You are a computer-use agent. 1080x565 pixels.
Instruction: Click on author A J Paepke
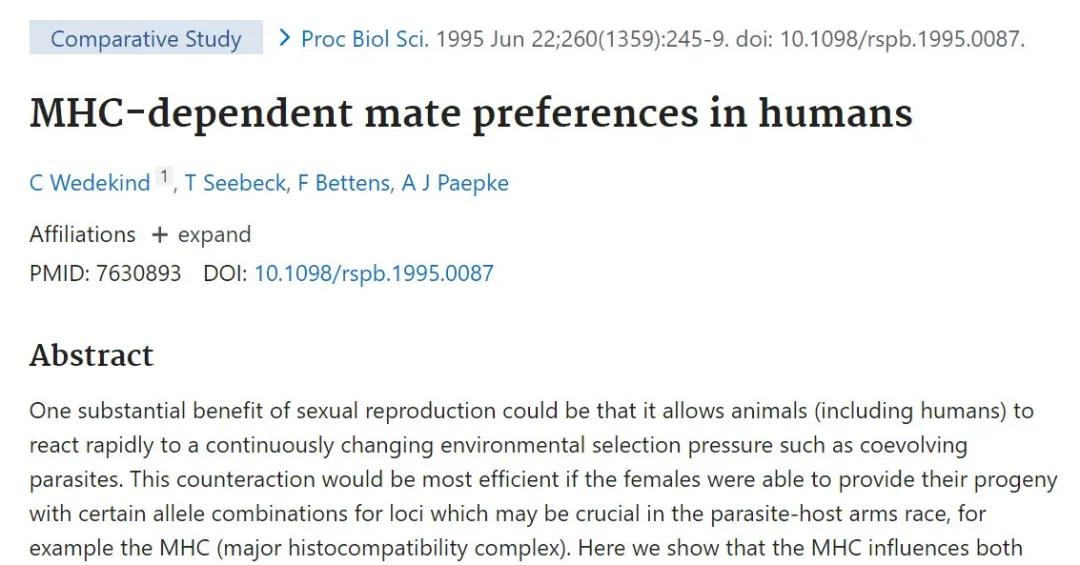coord(455,183)
